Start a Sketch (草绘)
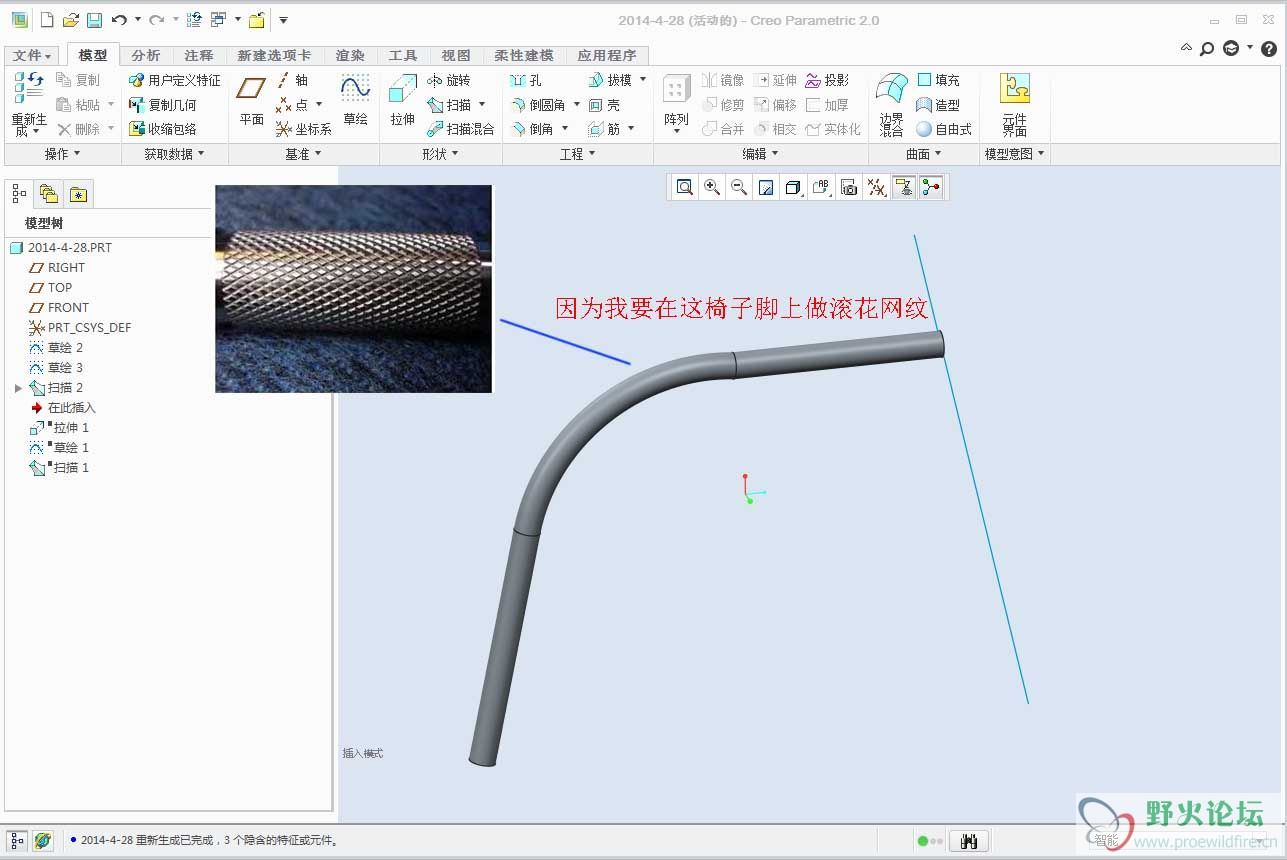 point(355,101)
